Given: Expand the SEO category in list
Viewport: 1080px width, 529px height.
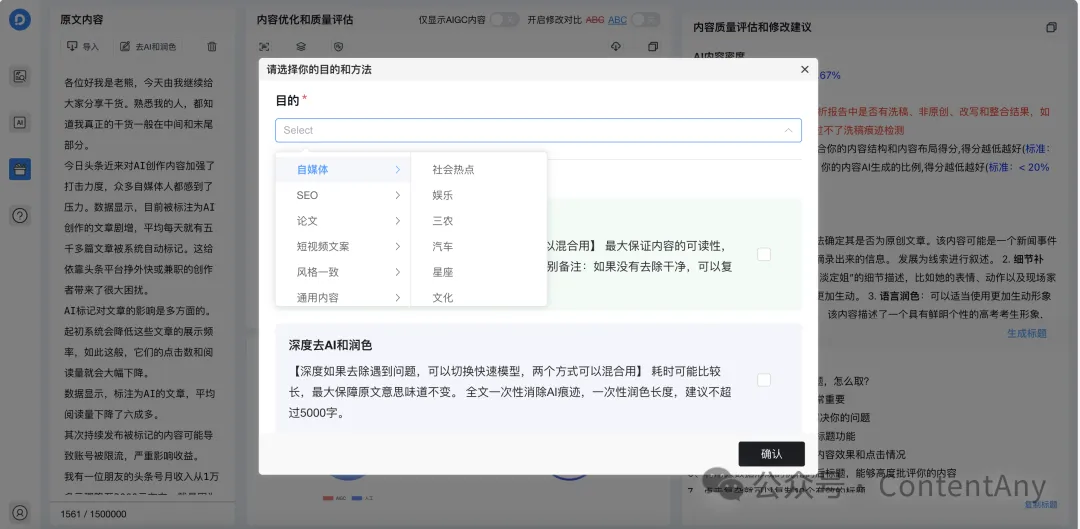Looking at the screenshot, I should (x=342, y=195).
